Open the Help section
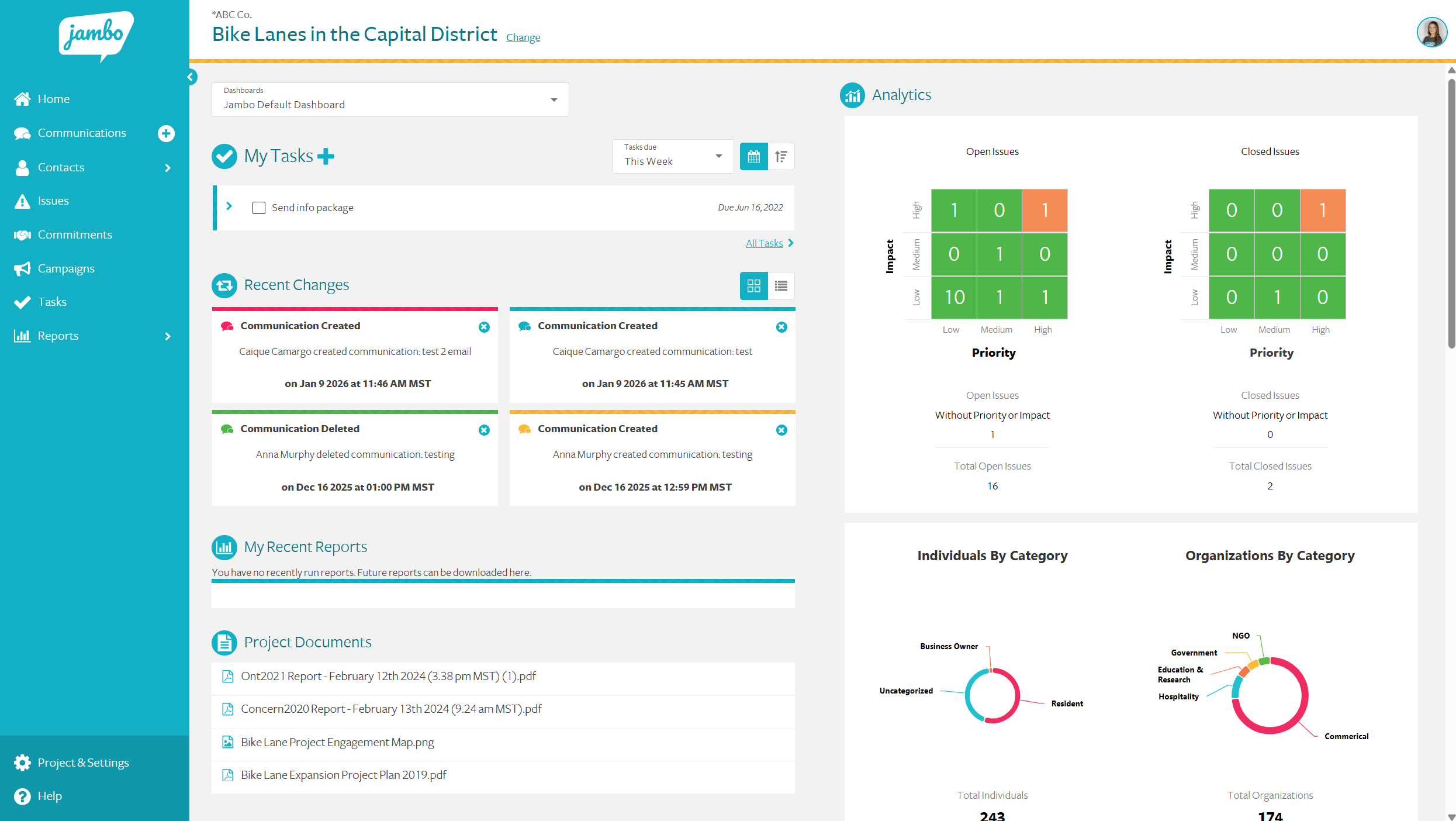This screenshot has height=821, width=1456. 50,796
